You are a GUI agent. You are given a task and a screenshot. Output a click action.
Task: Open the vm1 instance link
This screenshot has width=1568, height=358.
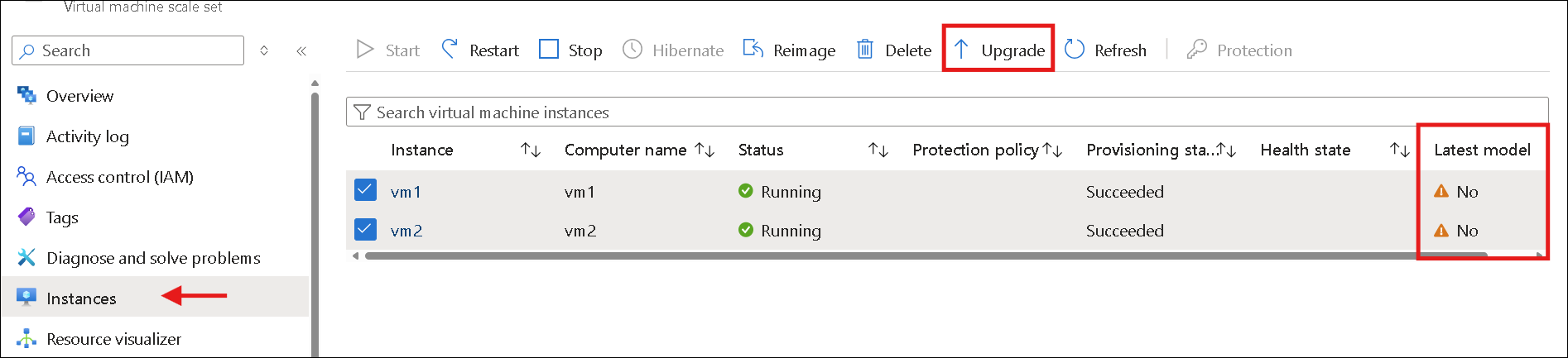406,192
